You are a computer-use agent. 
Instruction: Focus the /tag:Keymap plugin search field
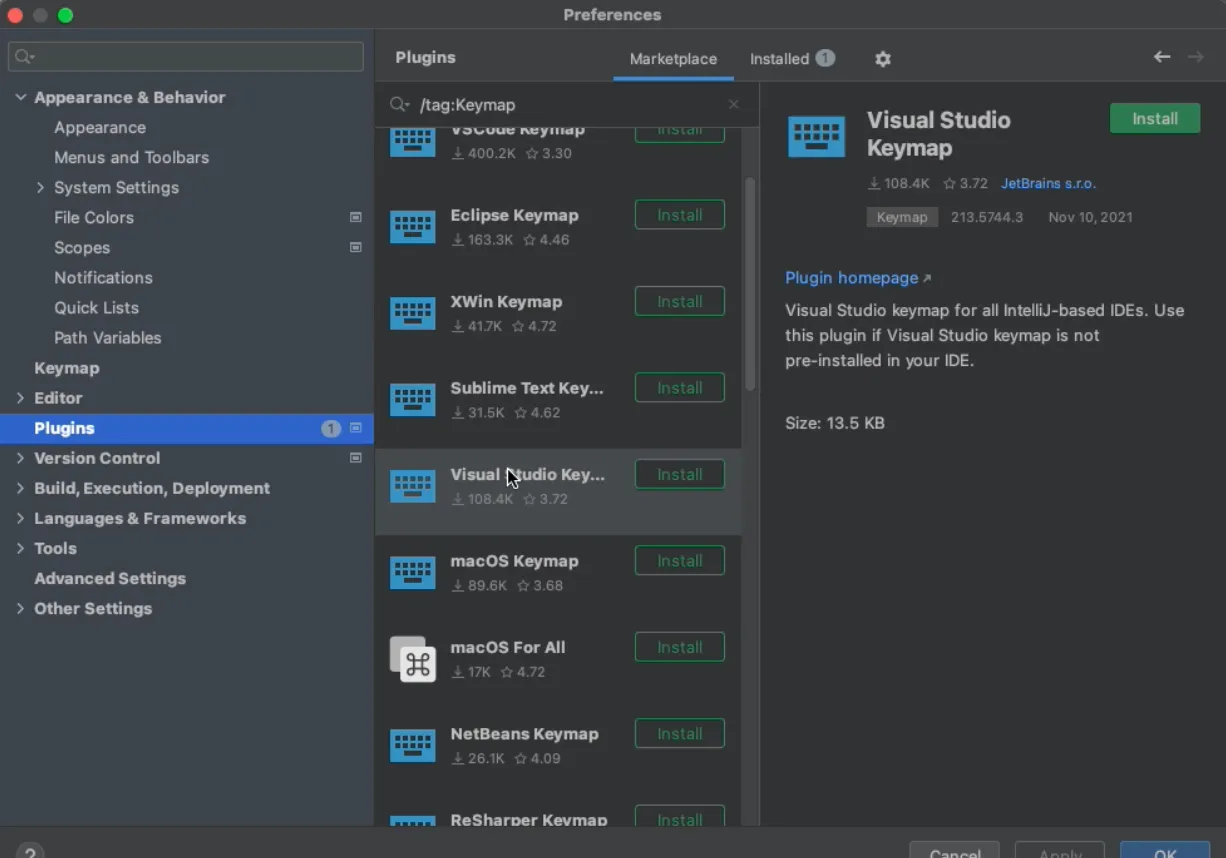coord(565,104)
